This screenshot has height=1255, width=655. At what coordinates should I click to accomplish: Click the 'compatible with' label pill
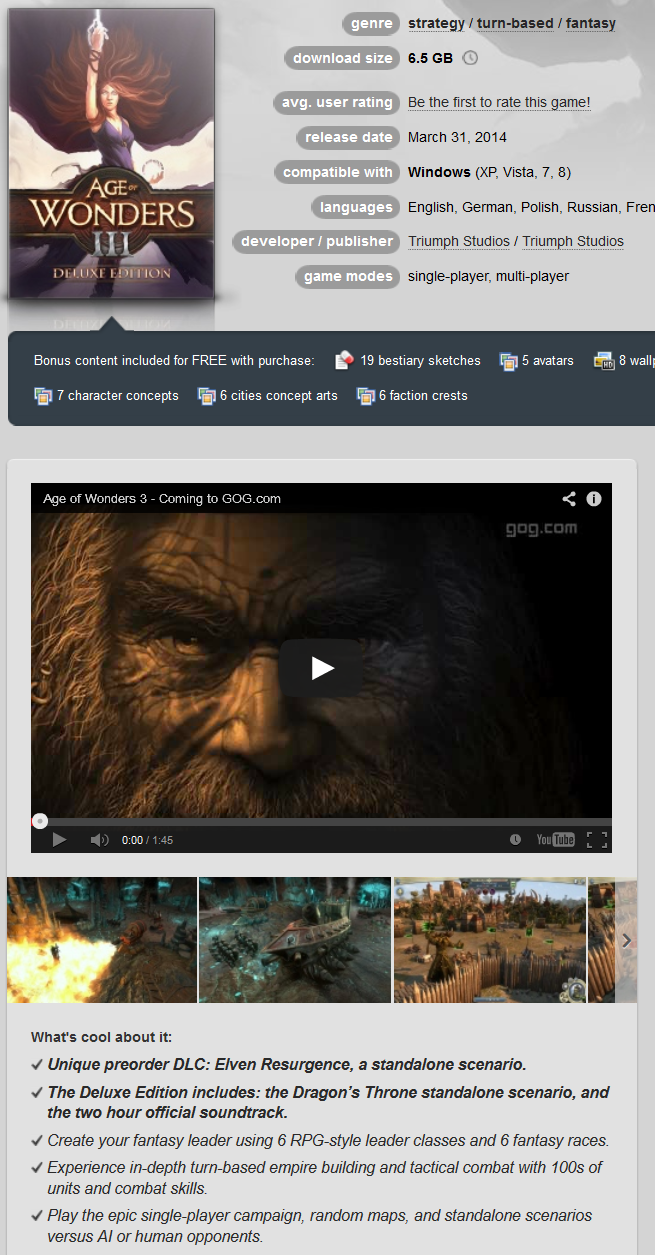(337, 172)
